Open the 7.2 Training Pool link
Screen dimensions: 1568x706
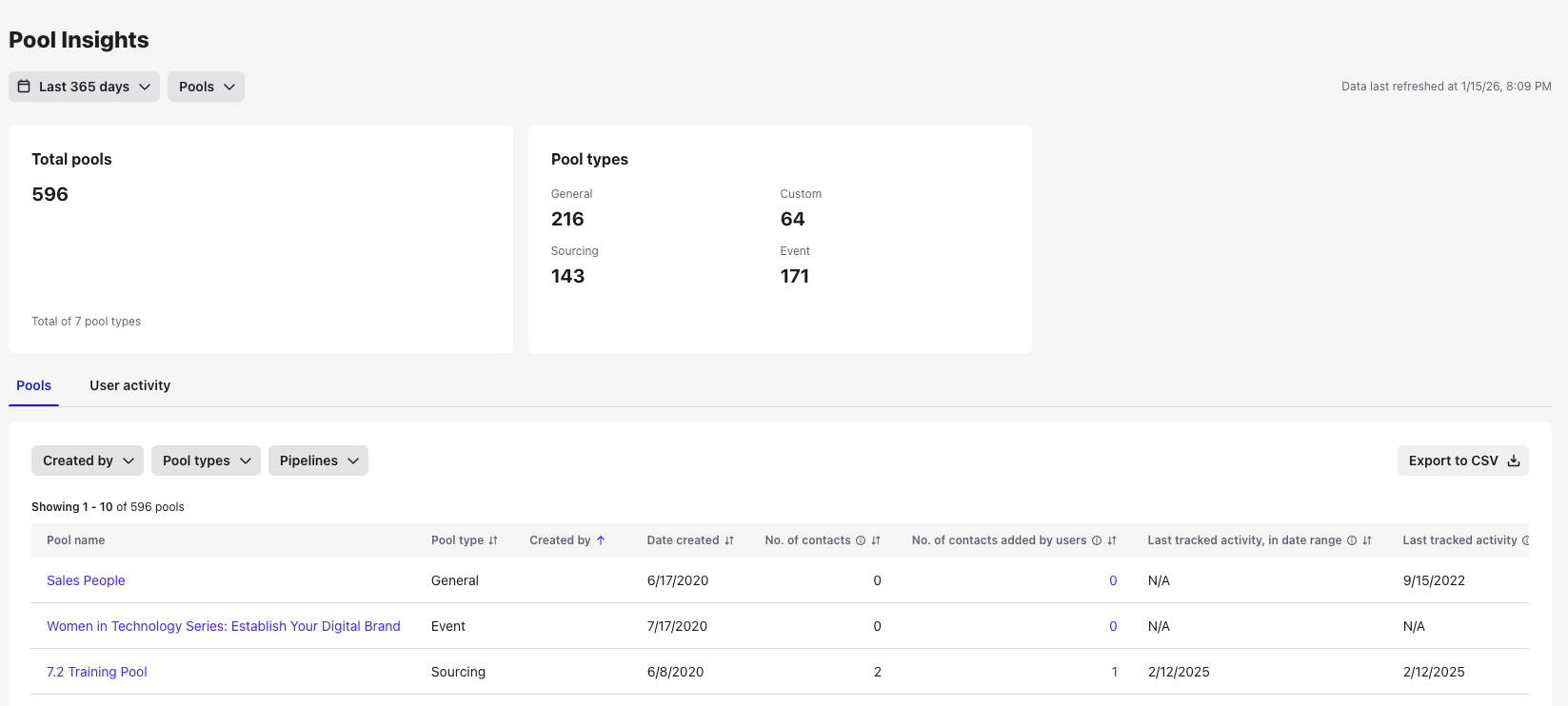[x=97, y=672]
